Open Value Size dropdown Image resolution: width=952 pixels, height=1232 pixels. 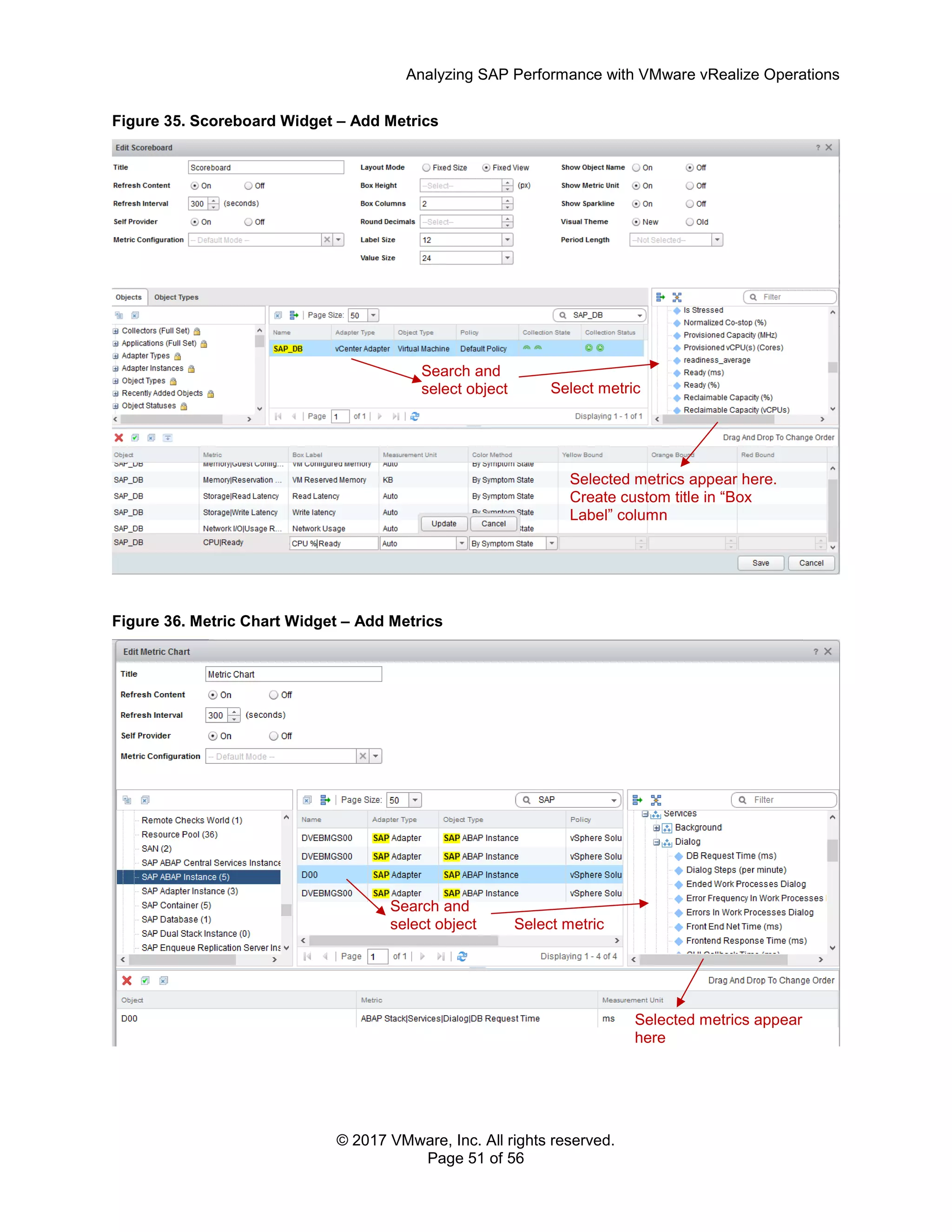[x=508, y=258]
